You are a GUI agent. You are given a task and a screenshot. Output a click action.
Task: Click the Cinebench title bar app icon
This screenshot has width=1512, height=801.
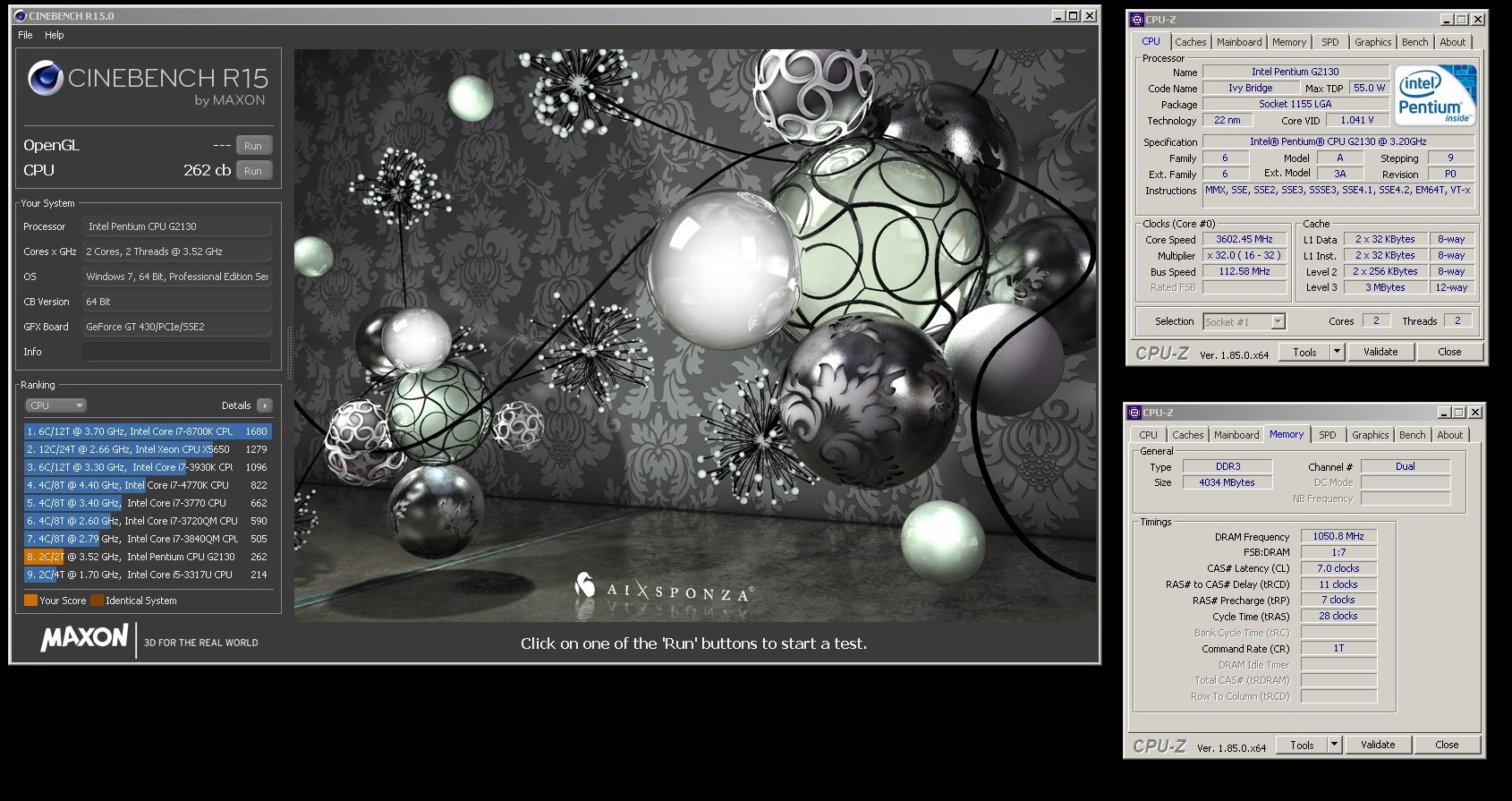[21, 16]
